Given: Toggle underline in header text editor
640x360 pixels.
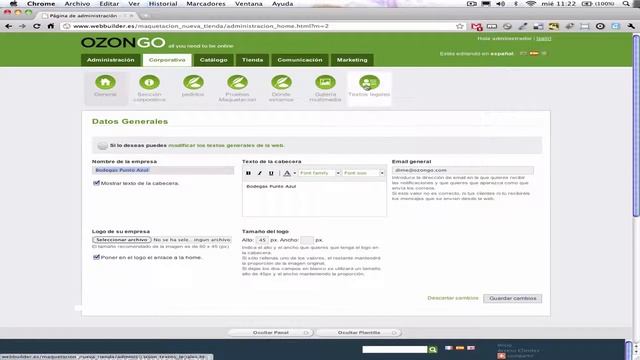Looking at the screenshot, I should tap(271, 173).
